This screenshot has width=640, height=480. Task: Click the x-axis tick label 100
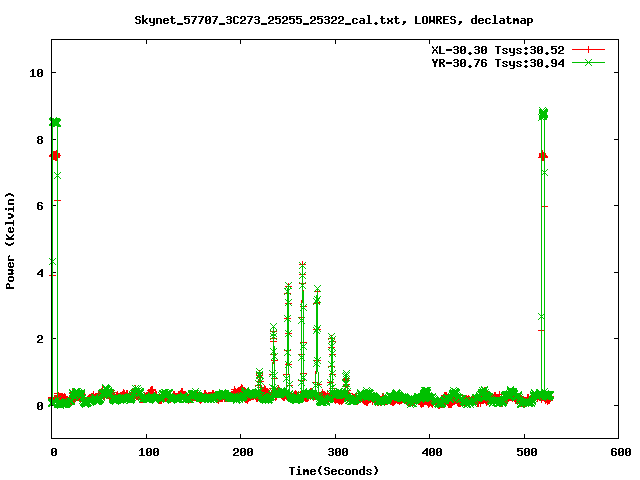click(148, 452)
